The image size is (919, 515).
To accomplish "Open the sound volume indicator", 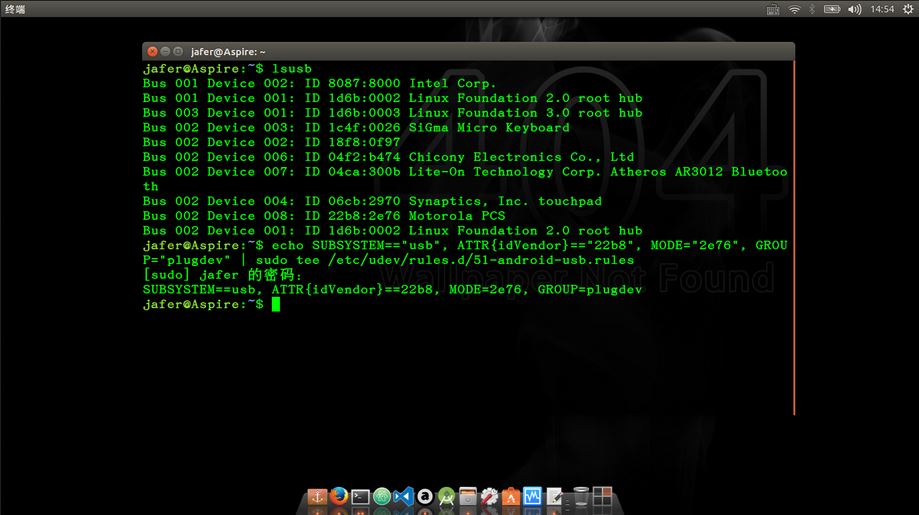I will tap(855, 9).
